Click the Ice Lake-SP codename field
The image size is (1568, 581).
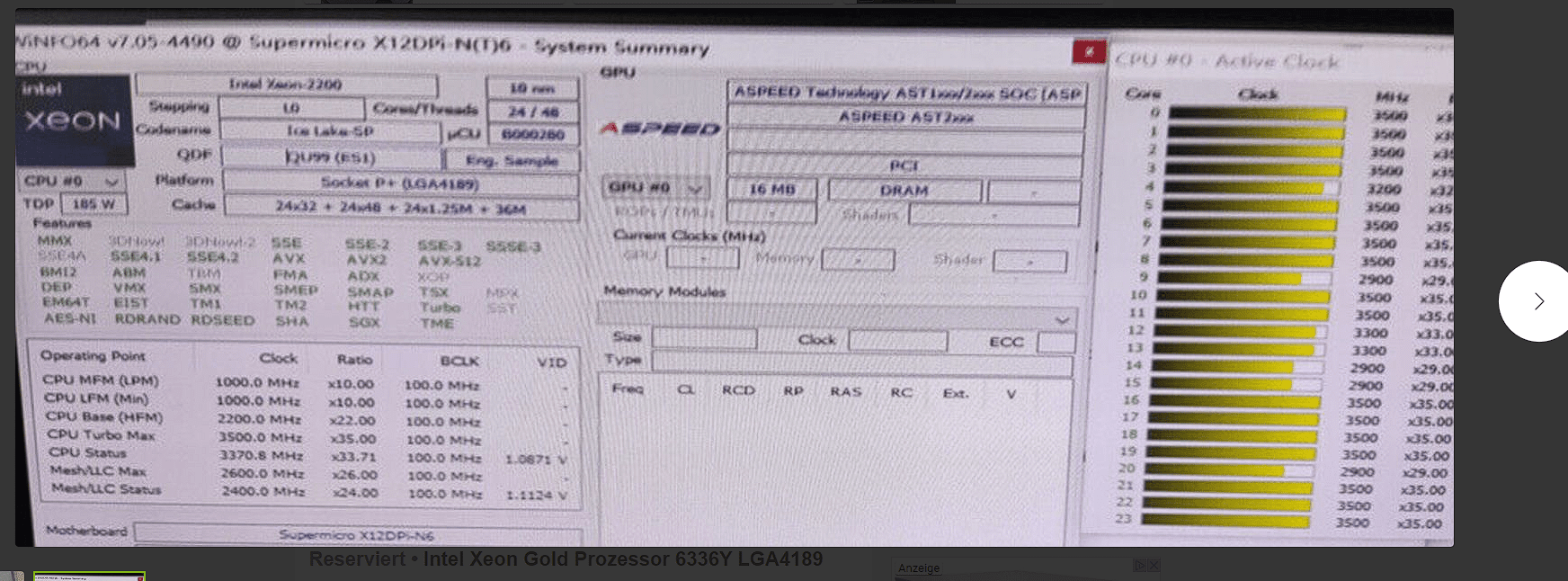tap(330, 131)
